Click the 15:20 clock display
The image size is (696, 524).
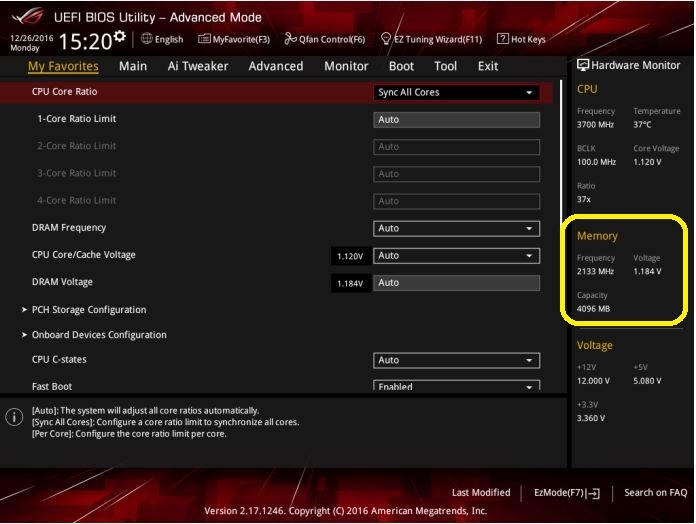point(86,41)
